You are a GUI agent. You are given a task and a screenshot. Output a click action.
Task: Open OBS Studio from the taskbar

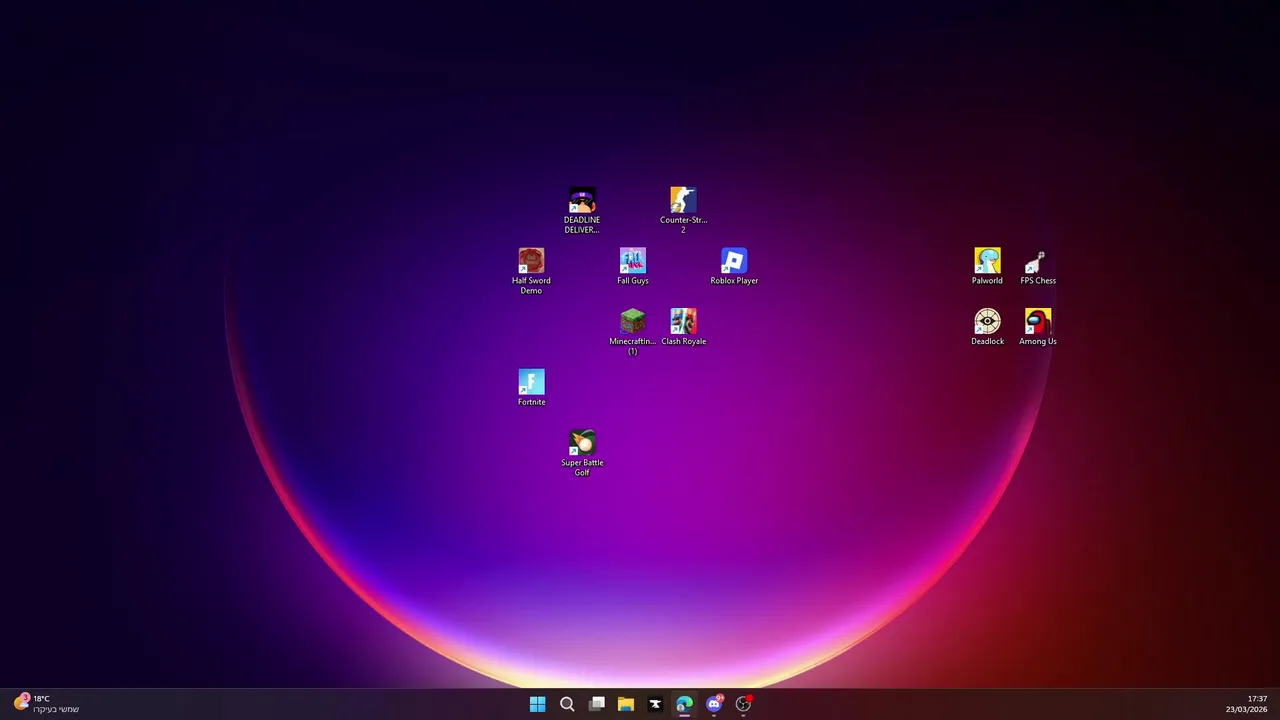tap(743, 704)
